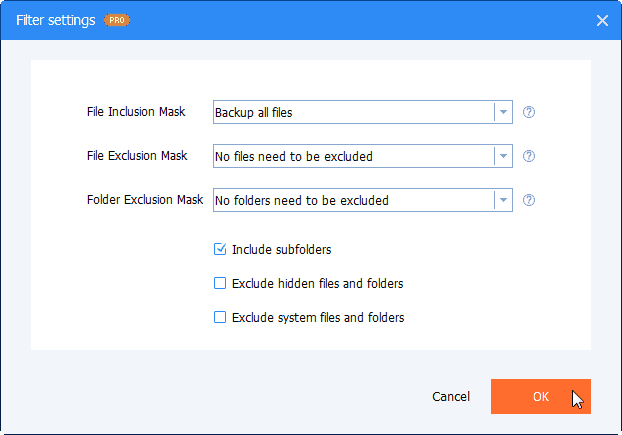Open help icon for File Exclusion Mask
Image resolution: width=622 pixels, height=435 pixels.
click(529, 156)
